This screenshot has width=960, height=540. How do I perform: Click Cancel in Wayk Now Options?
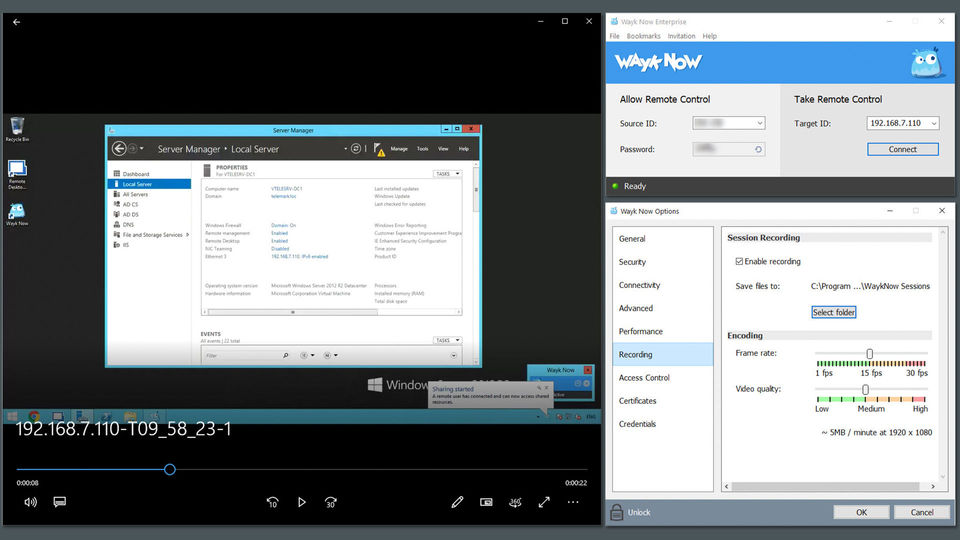click(x=921, y=512)
